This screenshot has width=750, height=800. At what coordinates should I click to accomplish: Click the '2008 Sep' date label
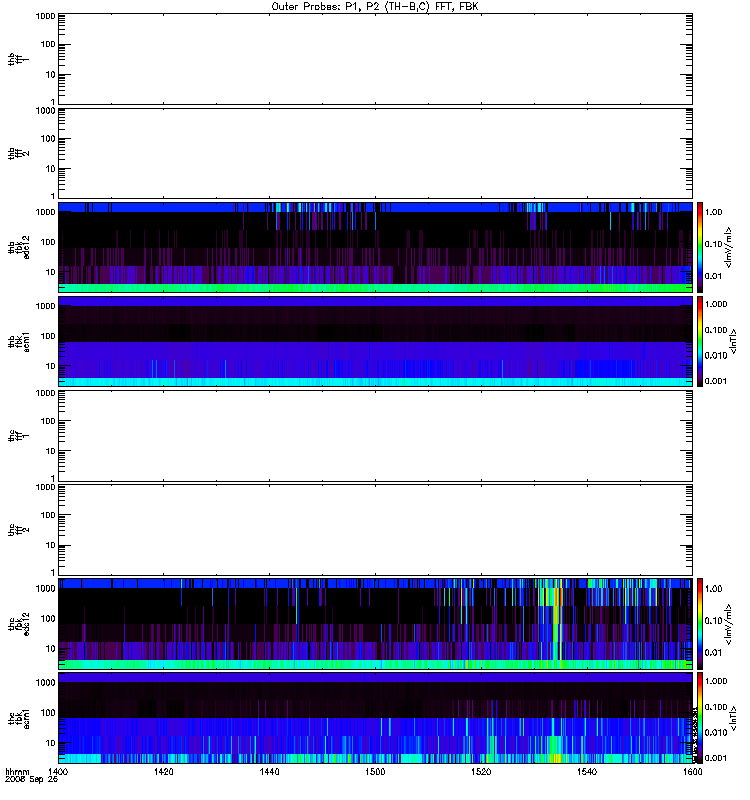[x=26, y=780]
